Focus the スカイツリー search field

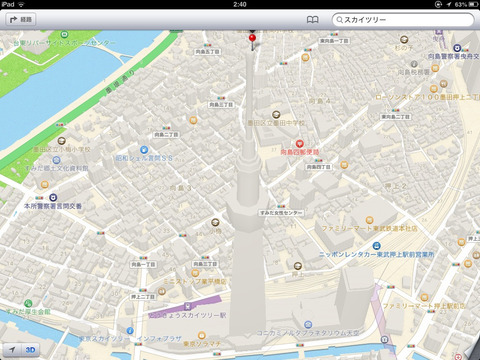403,20
